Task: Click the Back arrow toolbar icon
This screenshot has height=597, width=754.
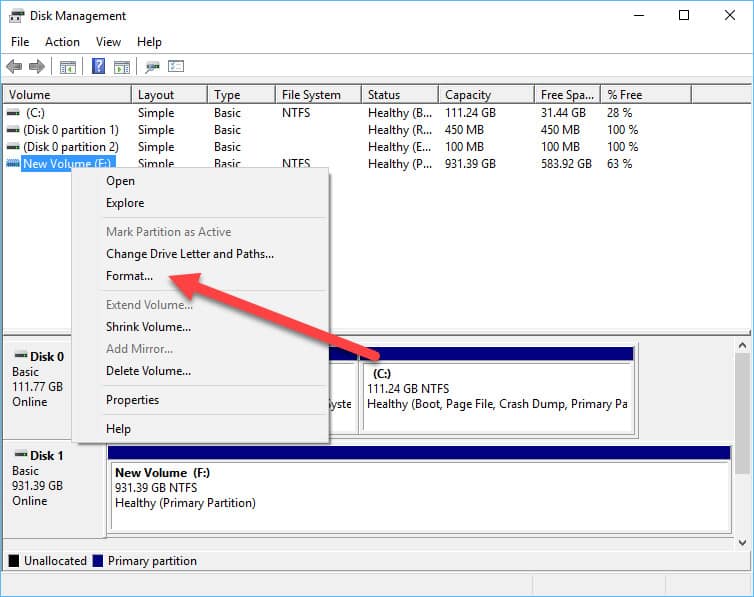Action: tap(14, 66)
